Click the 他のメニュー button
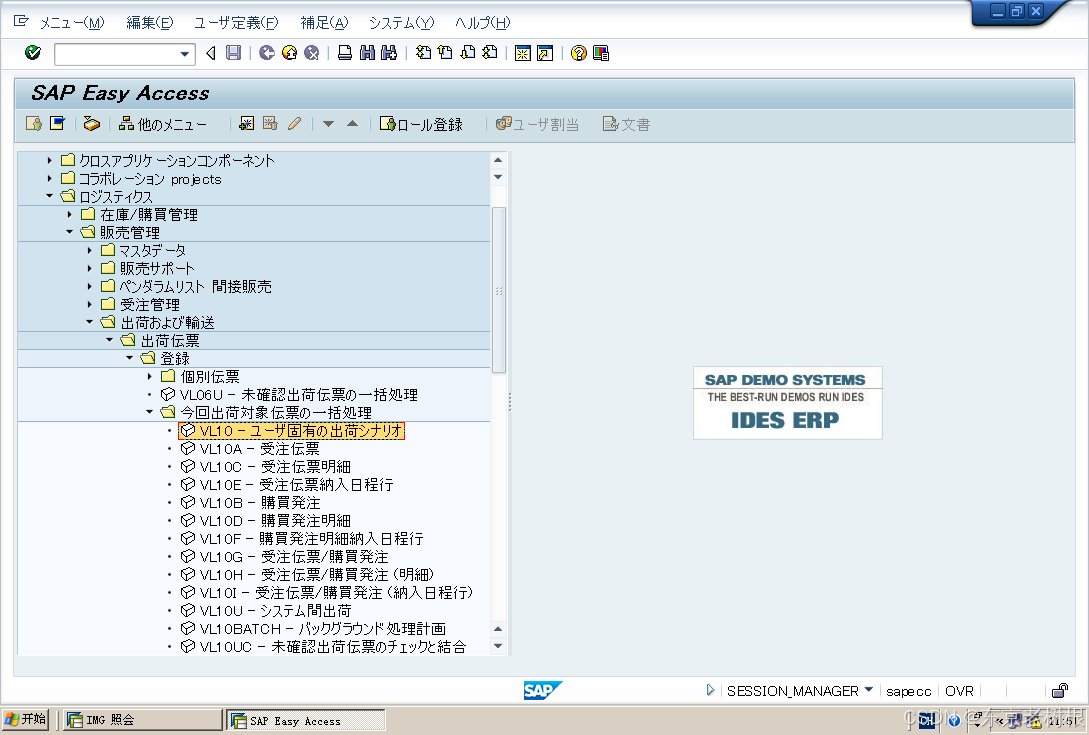 163,124
